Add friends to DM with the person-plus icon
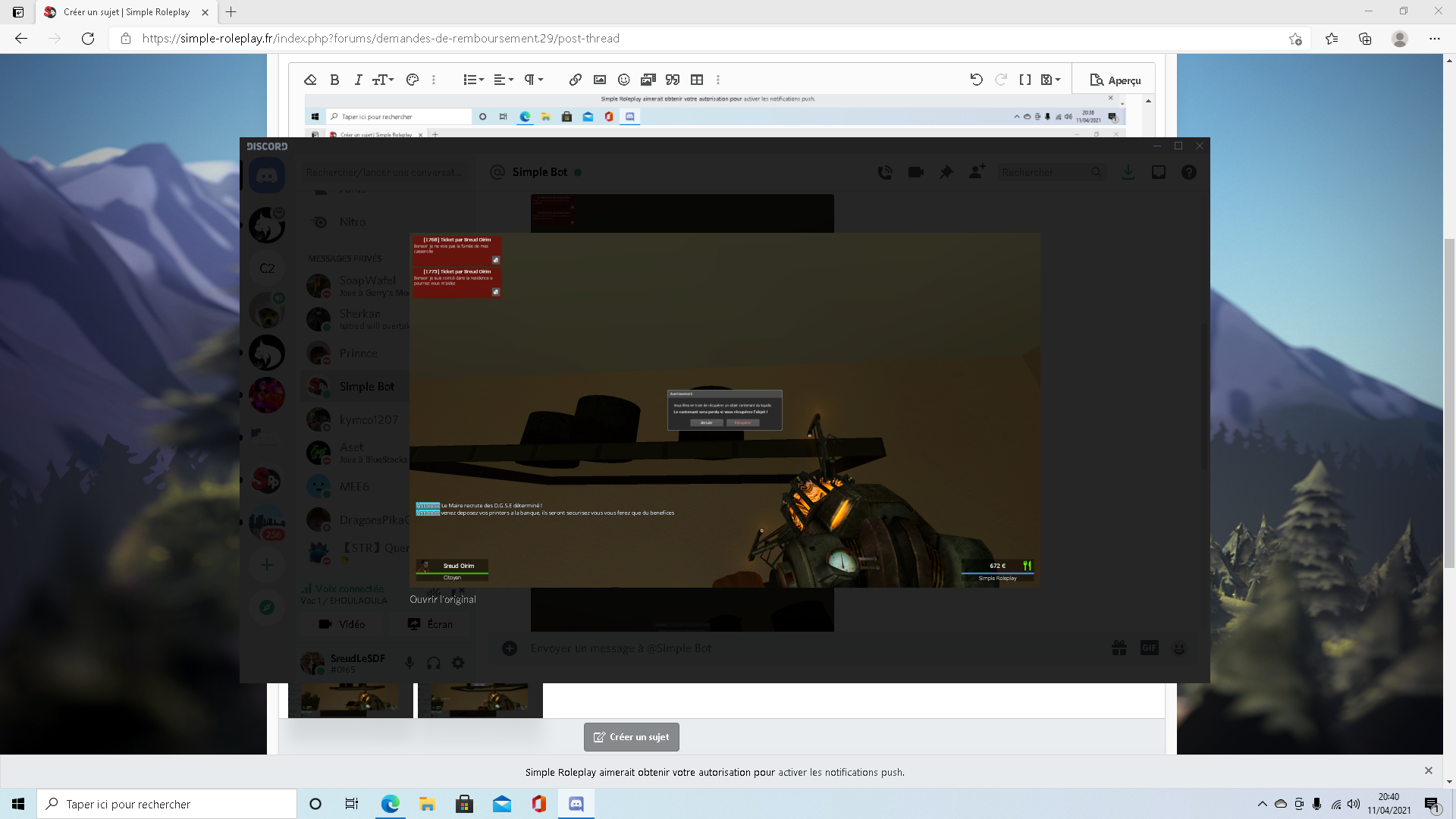1456x819 pixels. [x=977, y=172]
